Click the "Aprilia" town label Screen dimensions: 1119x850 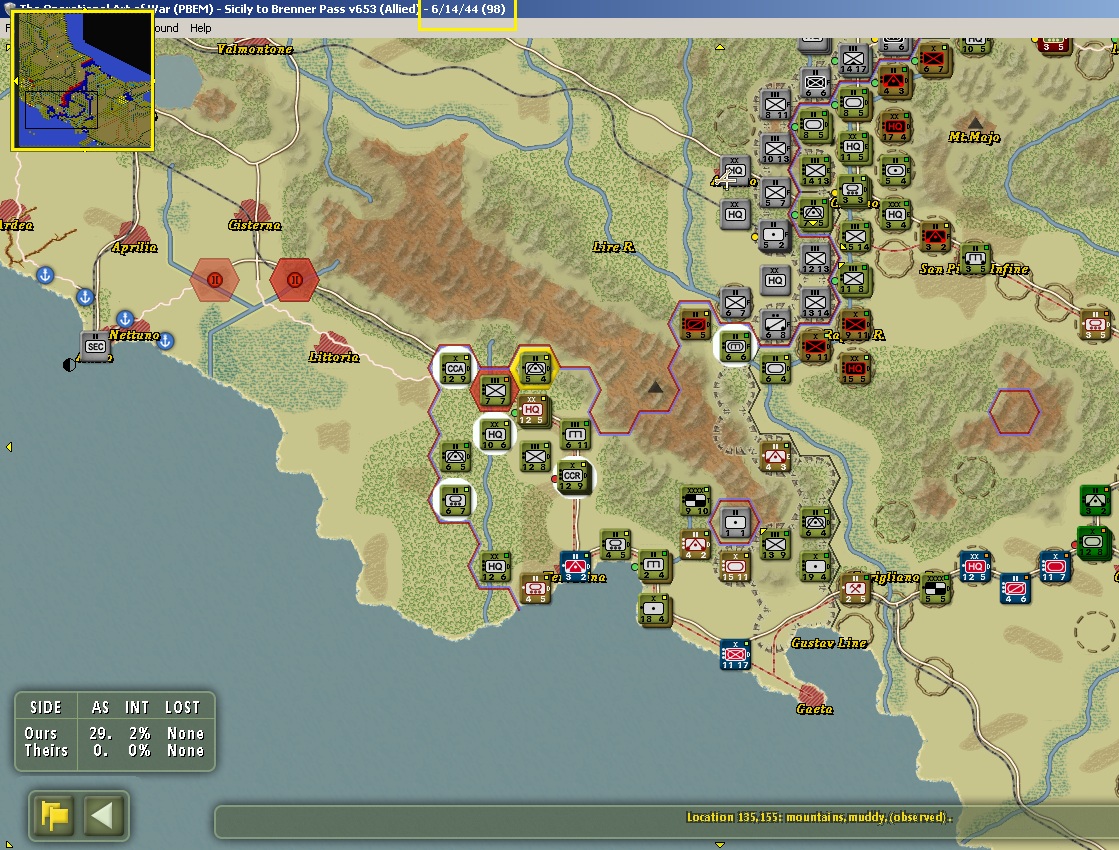[135, 247]
